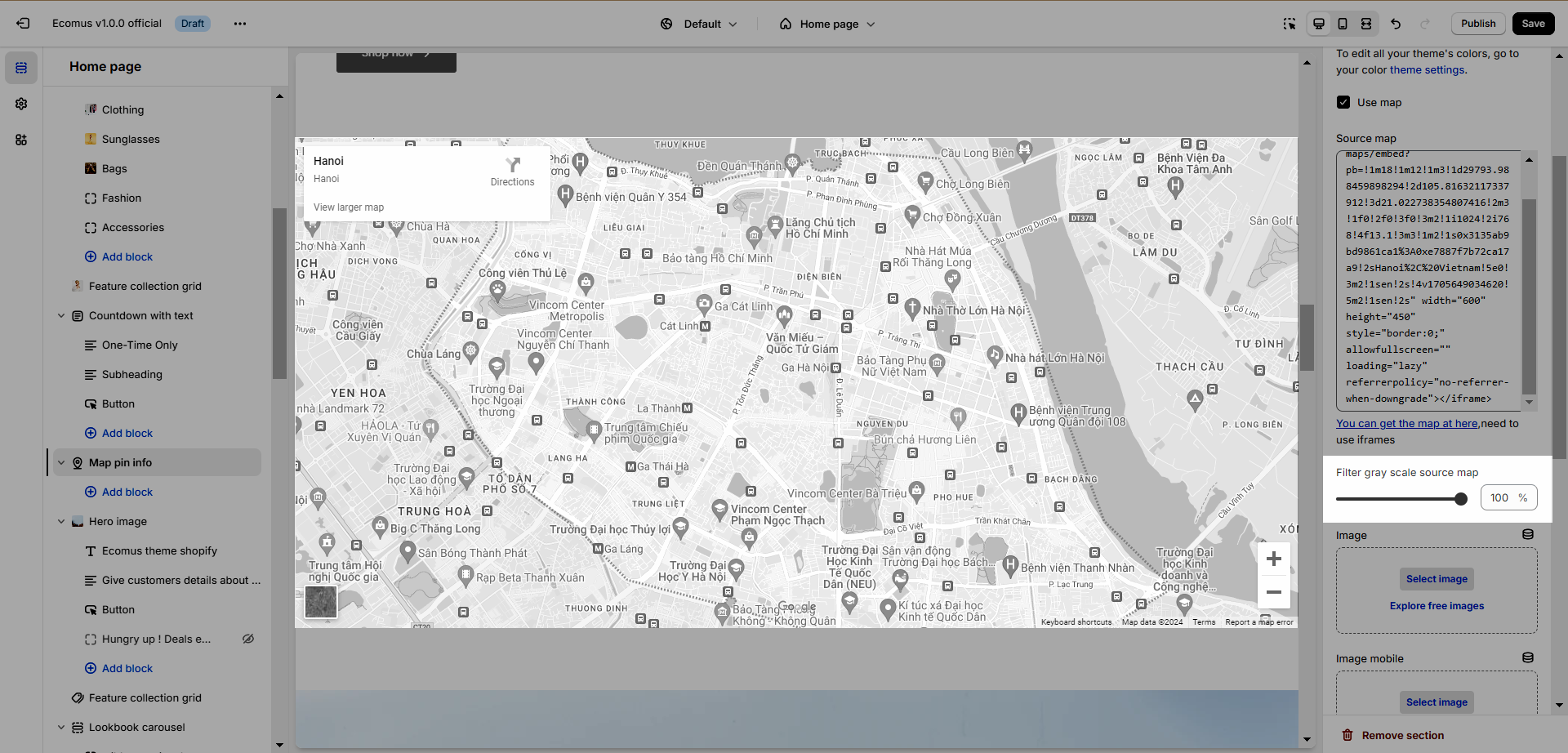Click the gray scale filter slider handle
The width and height of the screenshot is (1568, 753).
(1461, 498)
